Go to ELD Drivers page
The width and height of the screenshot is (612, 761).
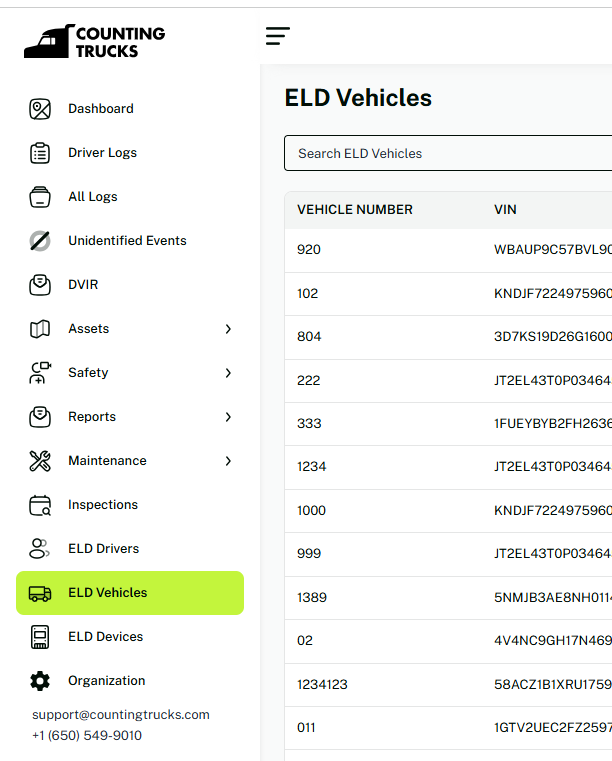103,549
